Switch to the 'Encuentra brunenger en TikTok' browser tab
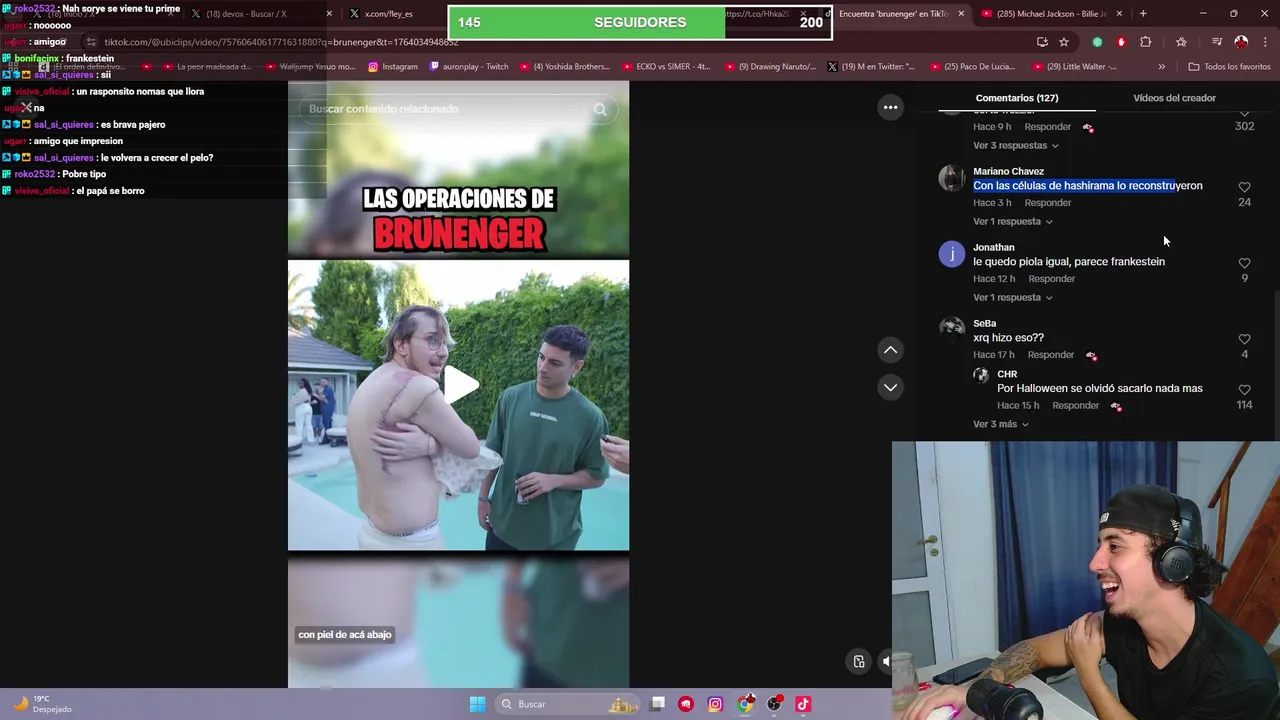The height and width of the screenshot is (720, 1280). (x=893, y=14)
